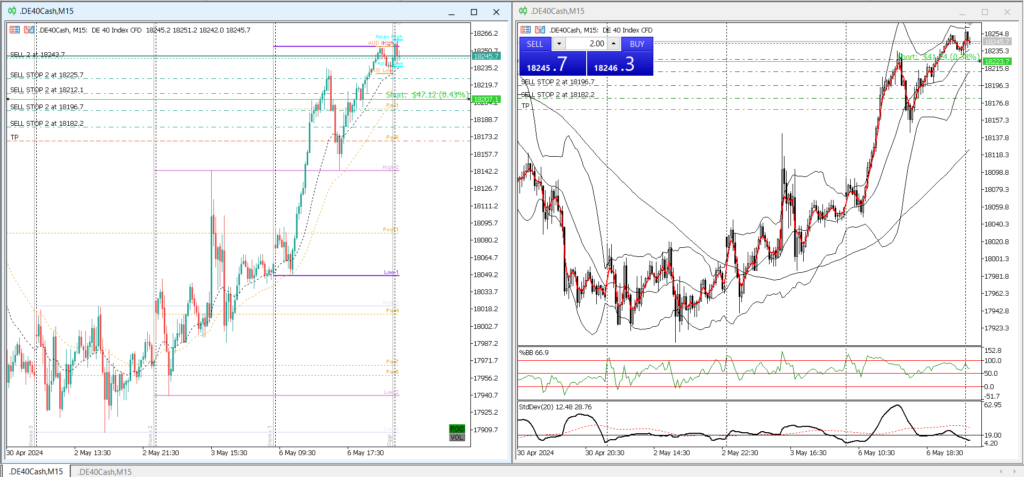Click tab bar scroll-right arrow at bottom right

(x=1014, y=471)
